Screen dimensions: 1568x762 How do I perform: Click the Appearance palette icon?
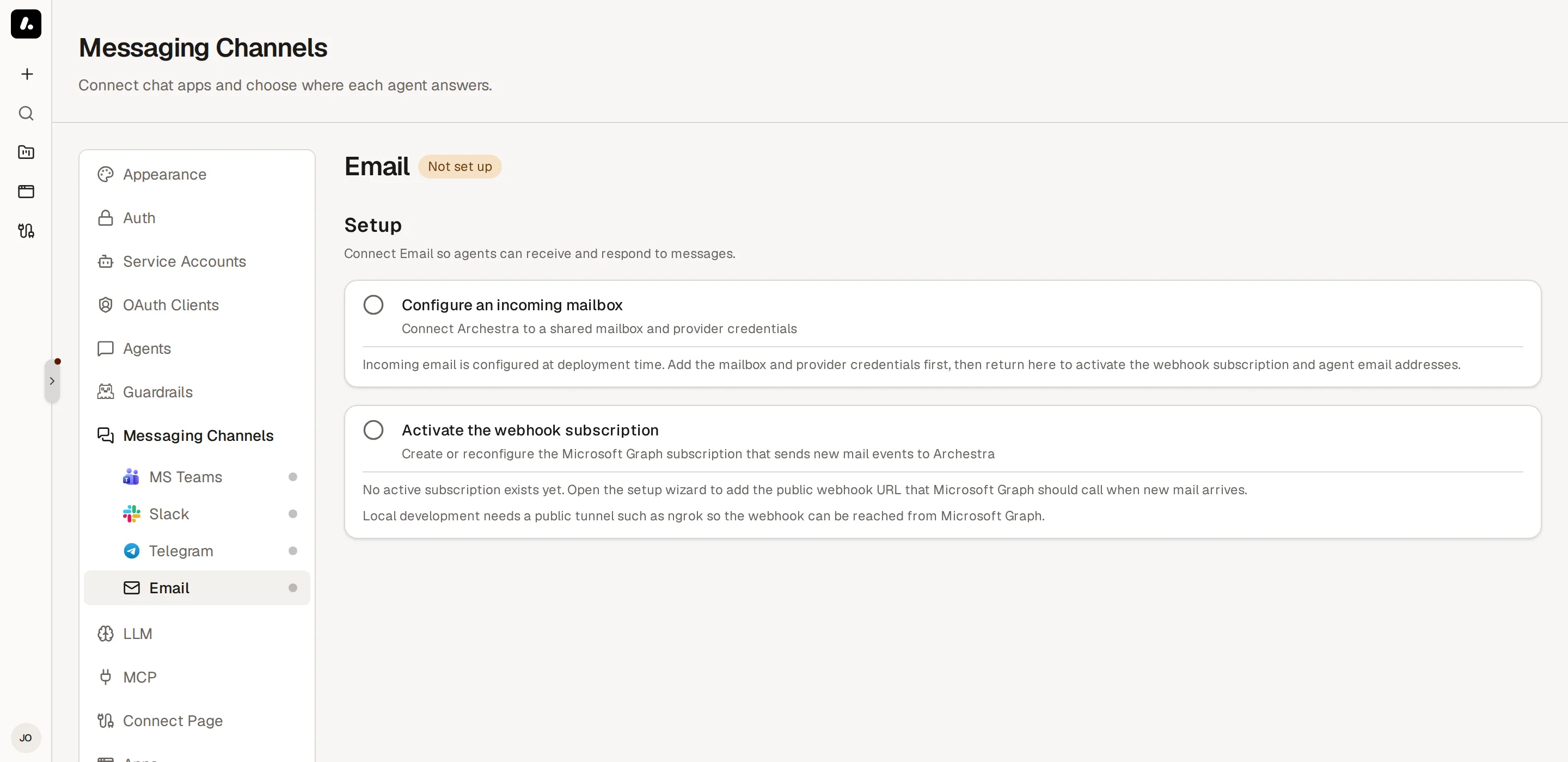(106, 175)
